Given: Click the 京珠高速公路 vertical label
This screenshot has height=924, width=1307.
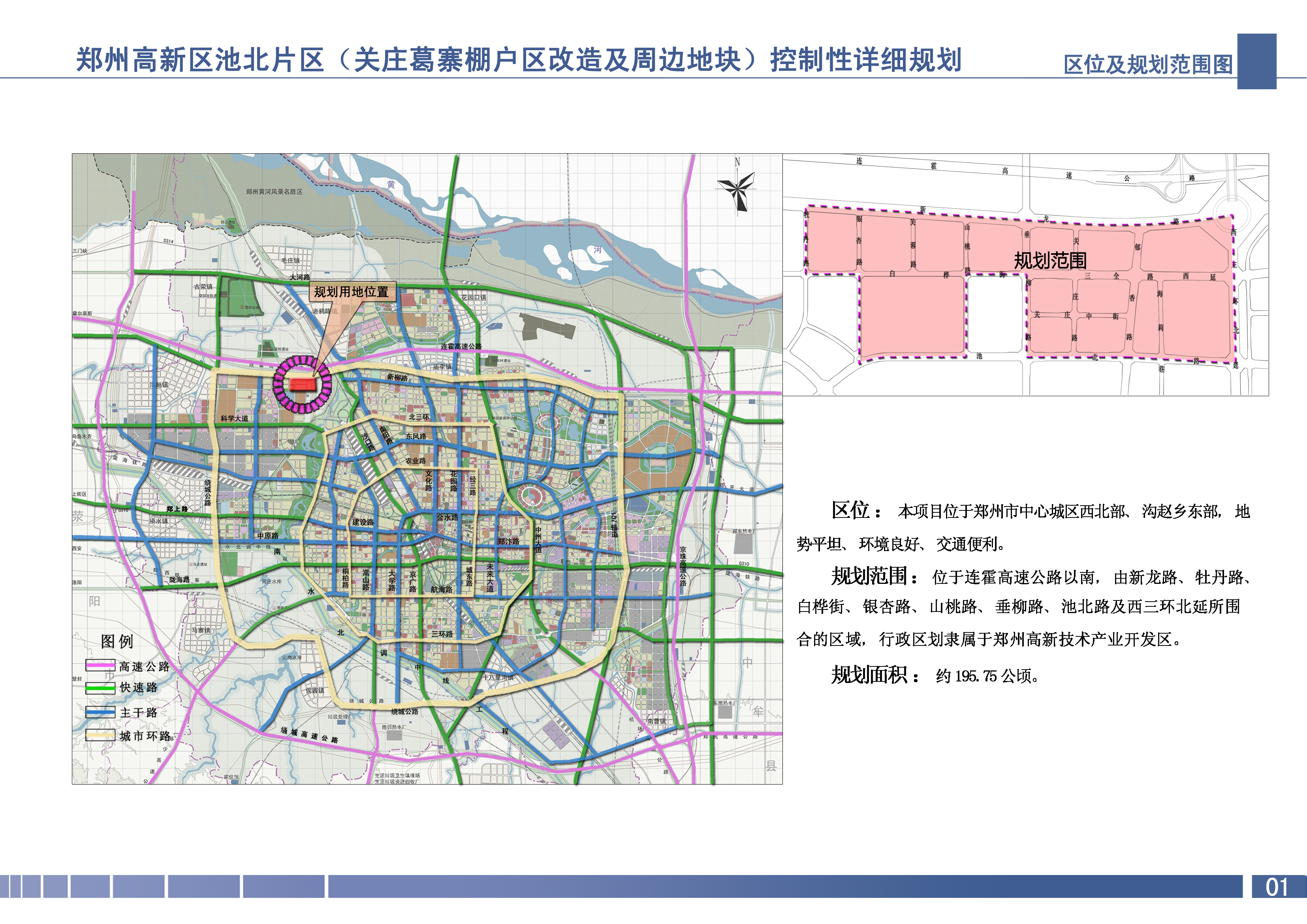Looking at the screenshot, I should click(683, 566).
